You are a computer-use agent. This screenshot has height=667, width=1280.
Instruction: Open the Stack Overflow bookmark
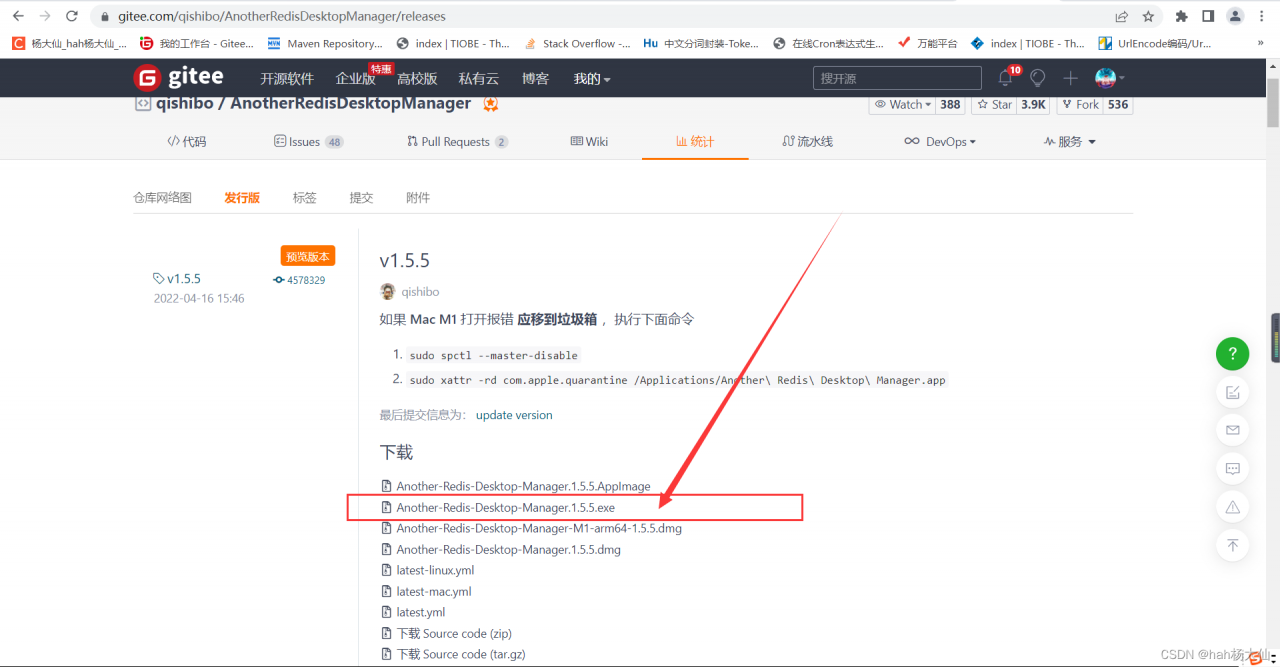point(577,43)
